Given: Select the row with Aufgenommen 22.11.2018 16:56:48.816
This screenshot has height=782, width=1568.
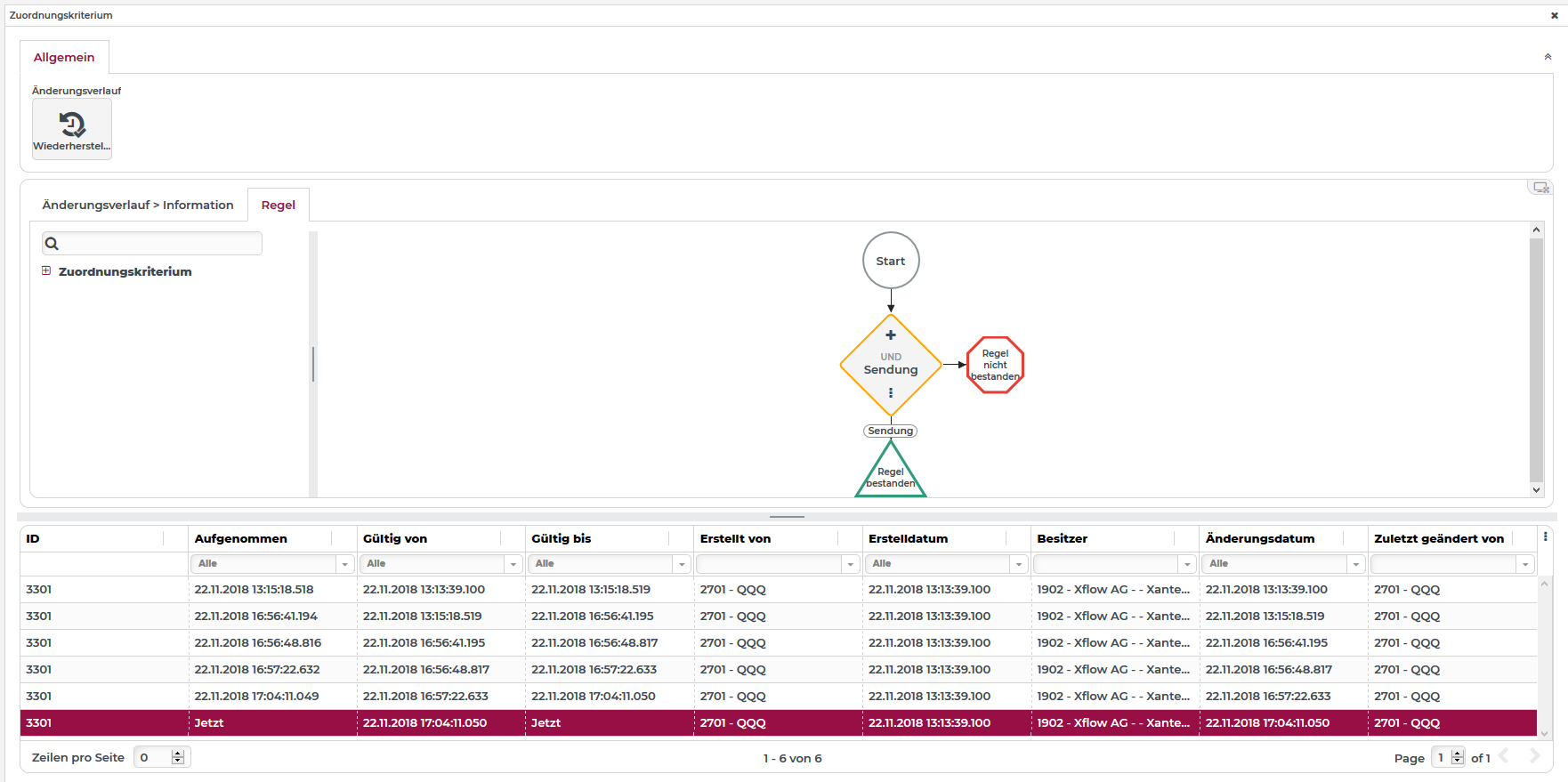Looking at the screenshot, I should [x=258, y=643].
